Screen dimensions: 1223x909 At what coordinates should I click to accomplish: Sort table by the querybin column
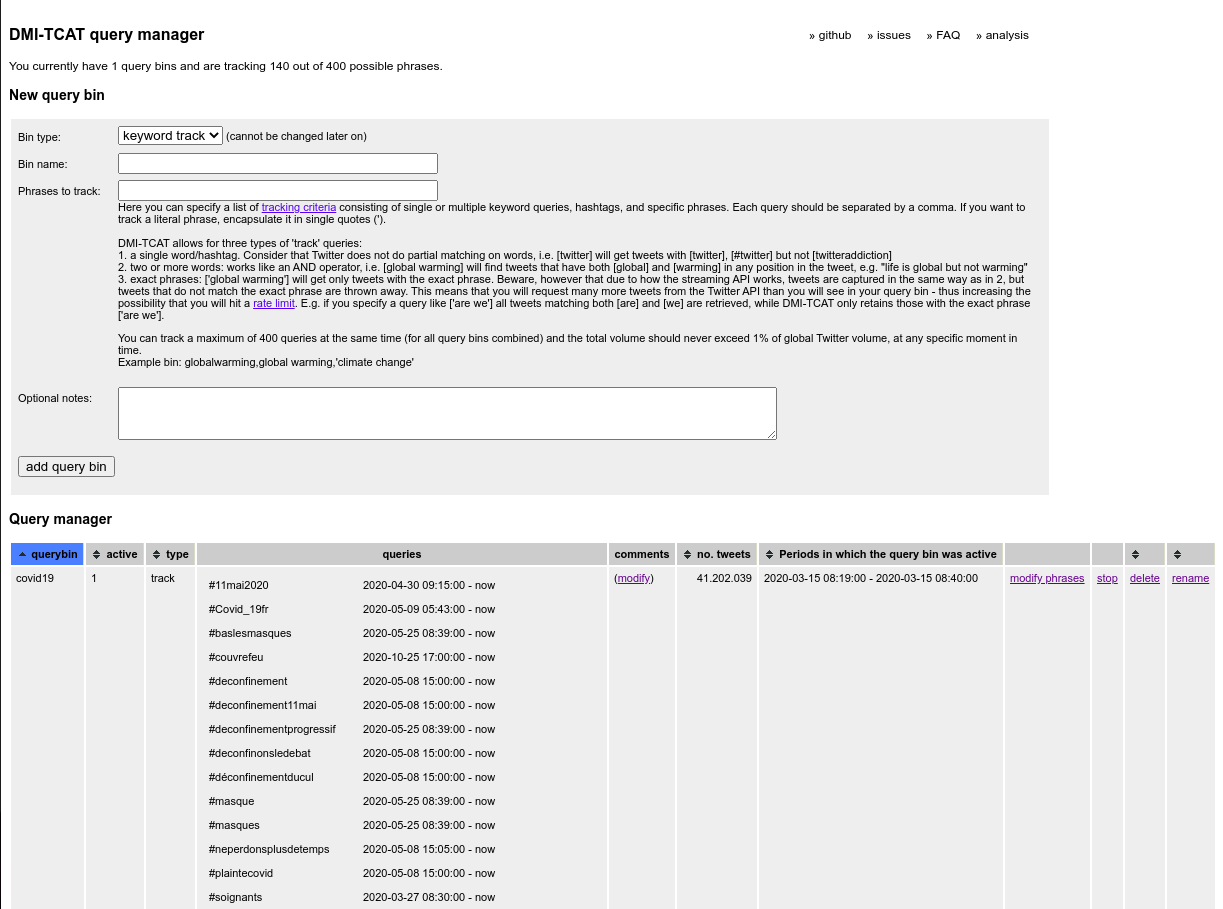47,554
